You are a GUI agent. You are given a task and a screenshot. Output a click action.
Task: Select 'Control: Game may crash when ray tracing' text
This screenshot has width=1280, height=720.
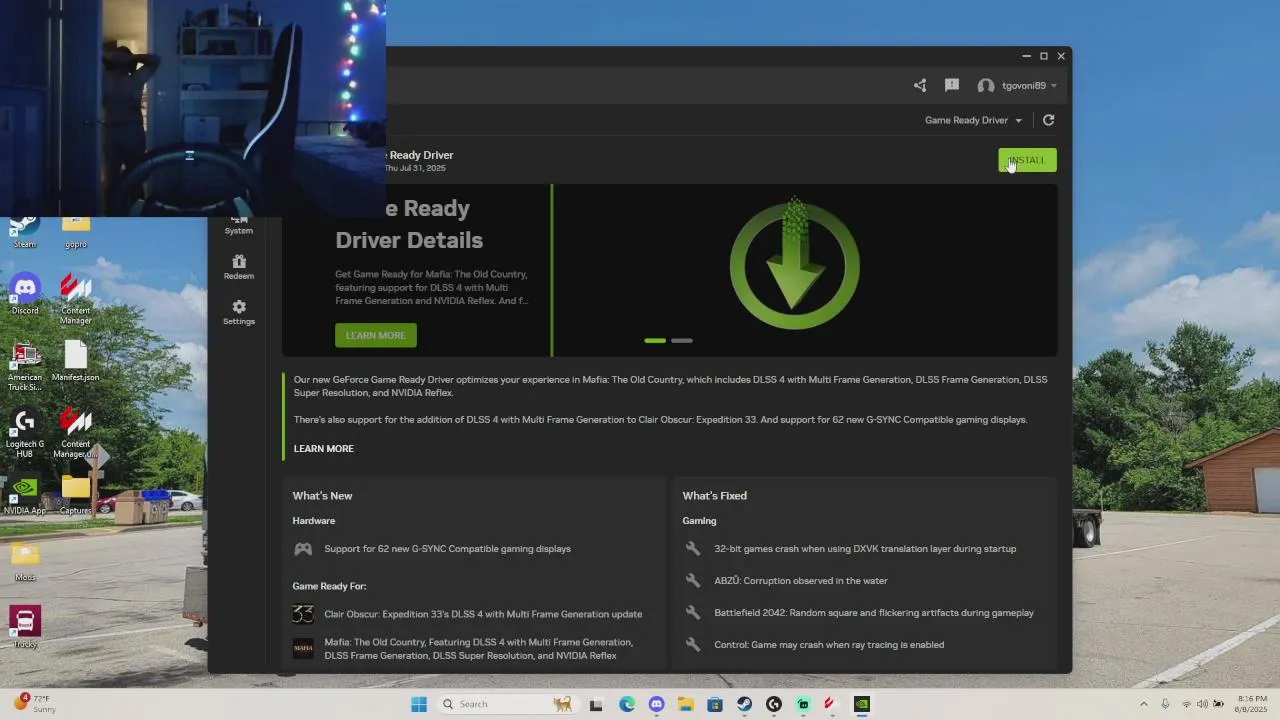click(829, 645)
